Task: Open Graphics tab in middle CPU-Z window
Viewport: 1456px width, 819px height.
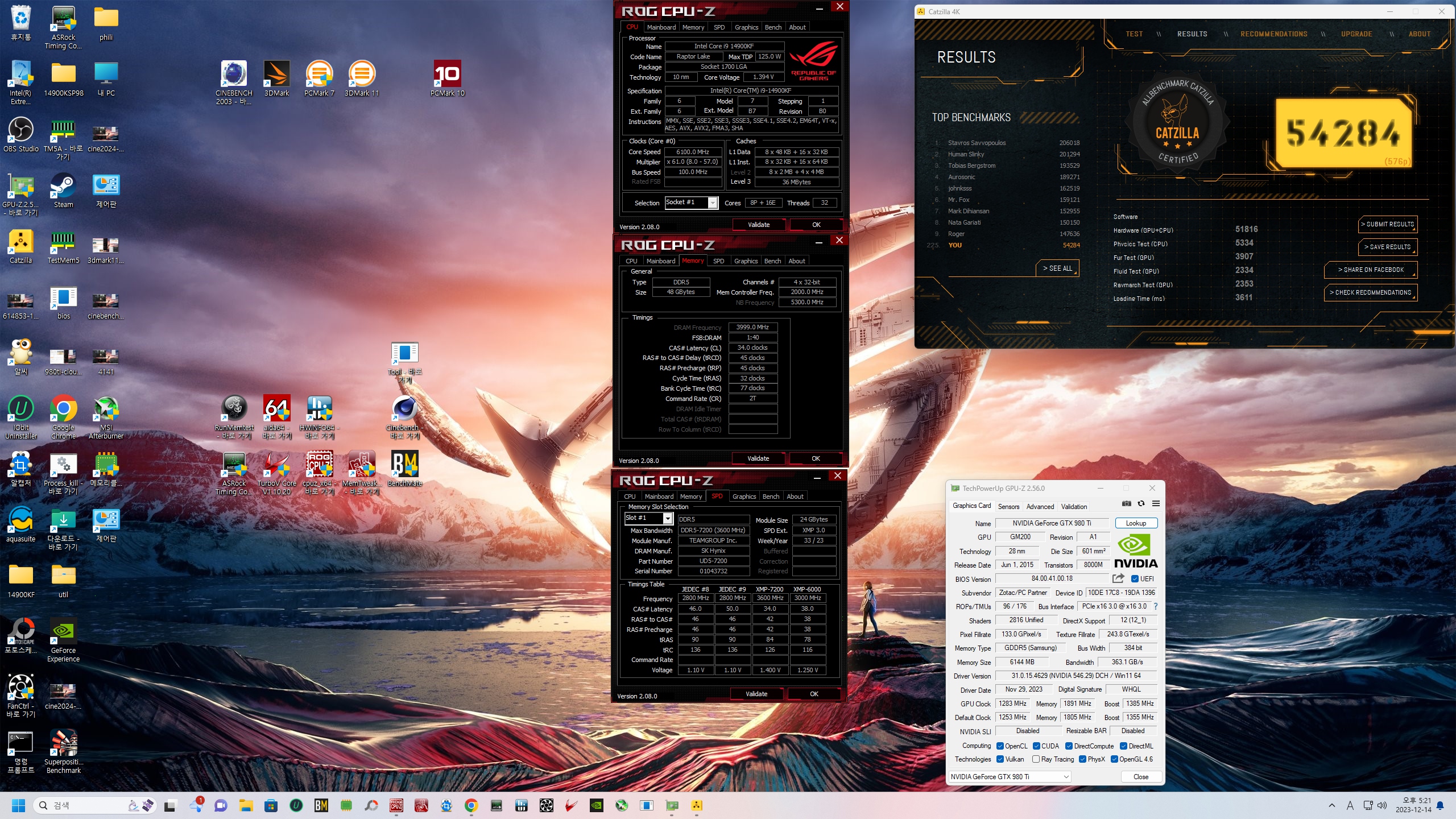Action: click(746, 261)
